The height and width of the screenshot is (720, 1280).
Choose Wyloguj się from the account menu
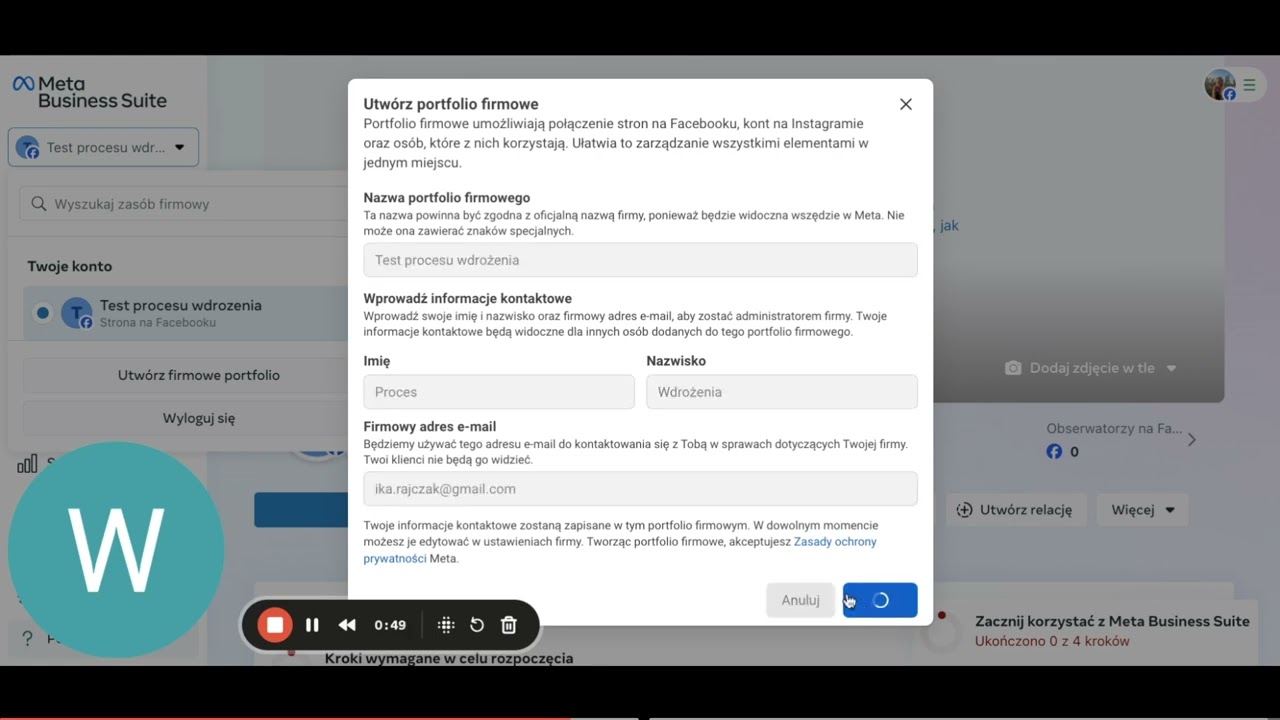click(199, 418)
